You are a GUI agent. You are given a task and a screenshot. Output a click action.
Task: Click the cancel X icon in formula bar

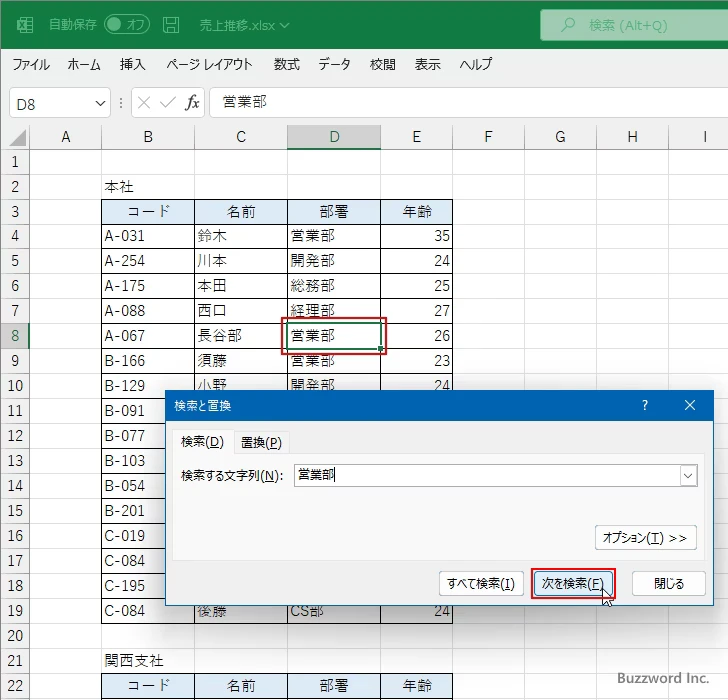144,102
